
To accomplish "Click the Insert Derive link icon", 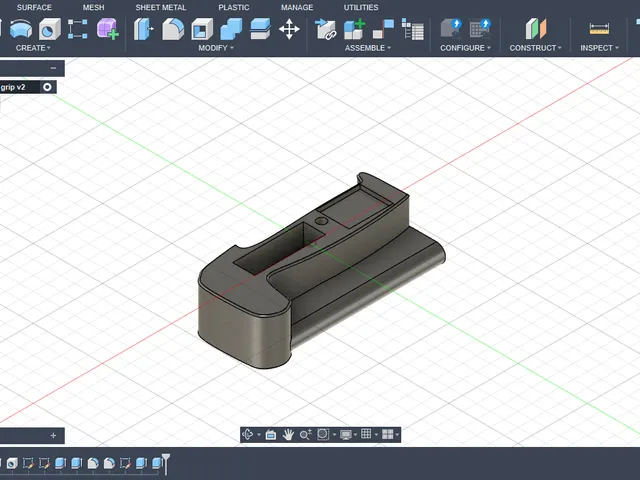I will pos(325,29).
